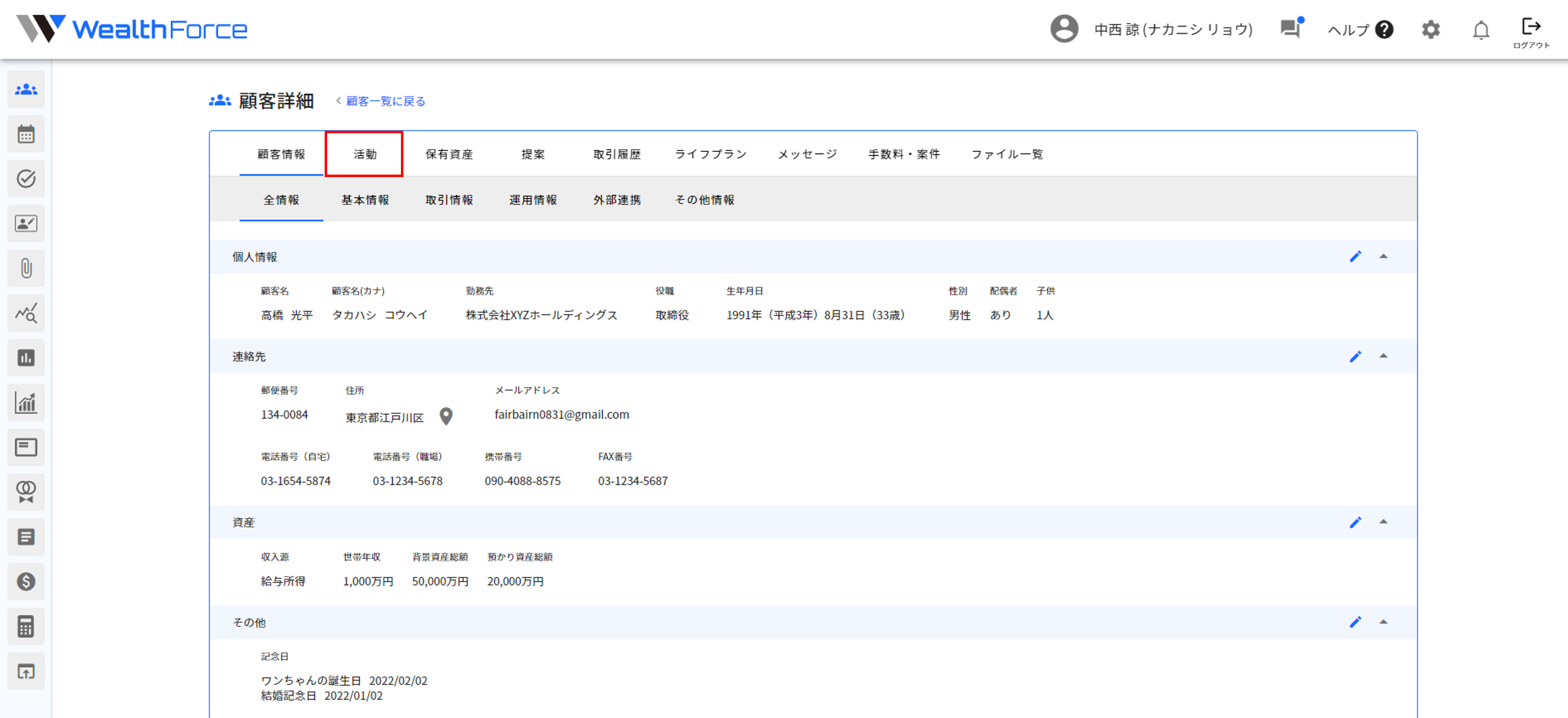Click the paperclip attachment sidebar icon

(x=26, y=268)
